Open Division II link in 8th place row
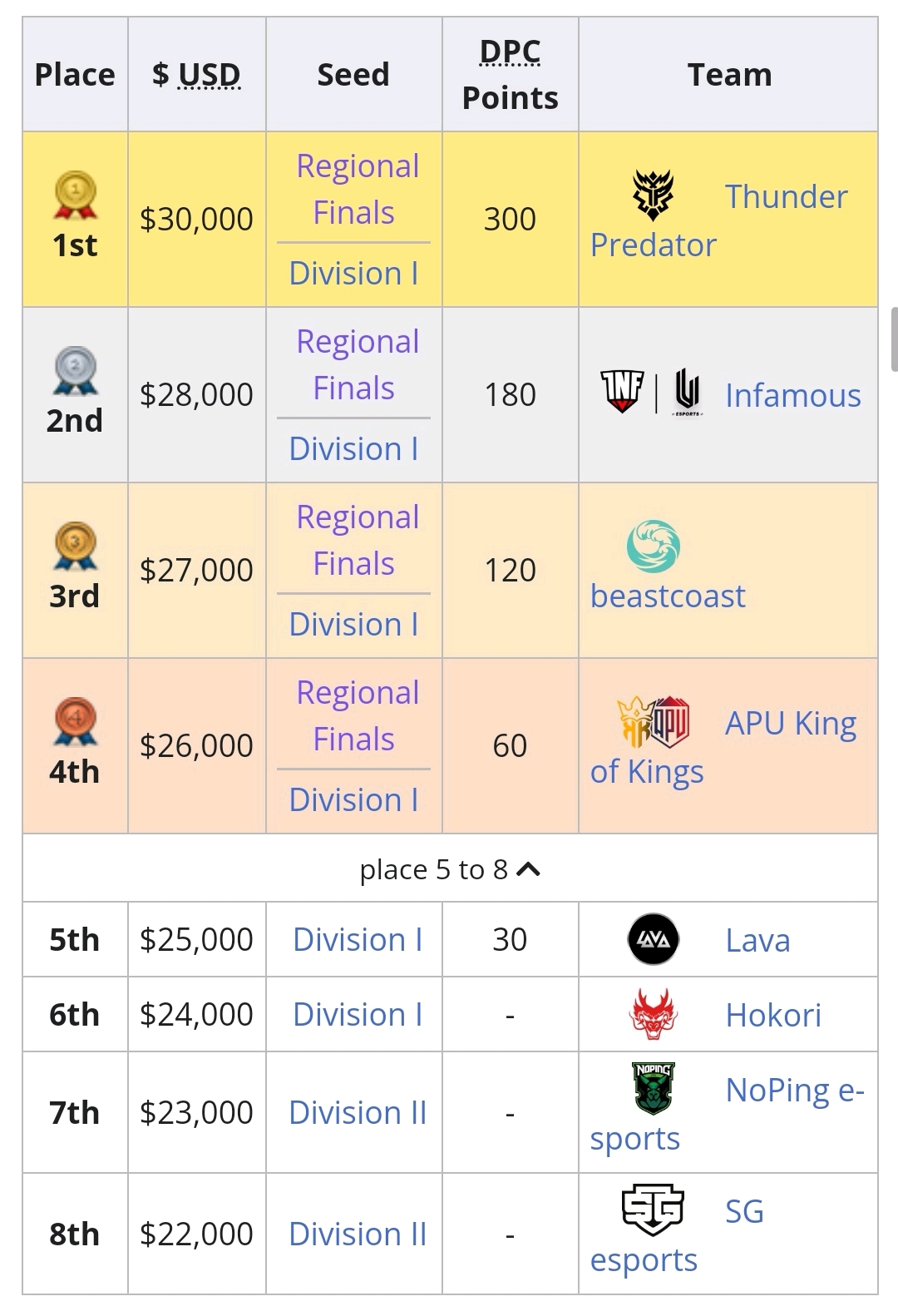Image resolution: width=898 pixels, height=1316 pixels. pyautogui.click(x=358, y=1234)
